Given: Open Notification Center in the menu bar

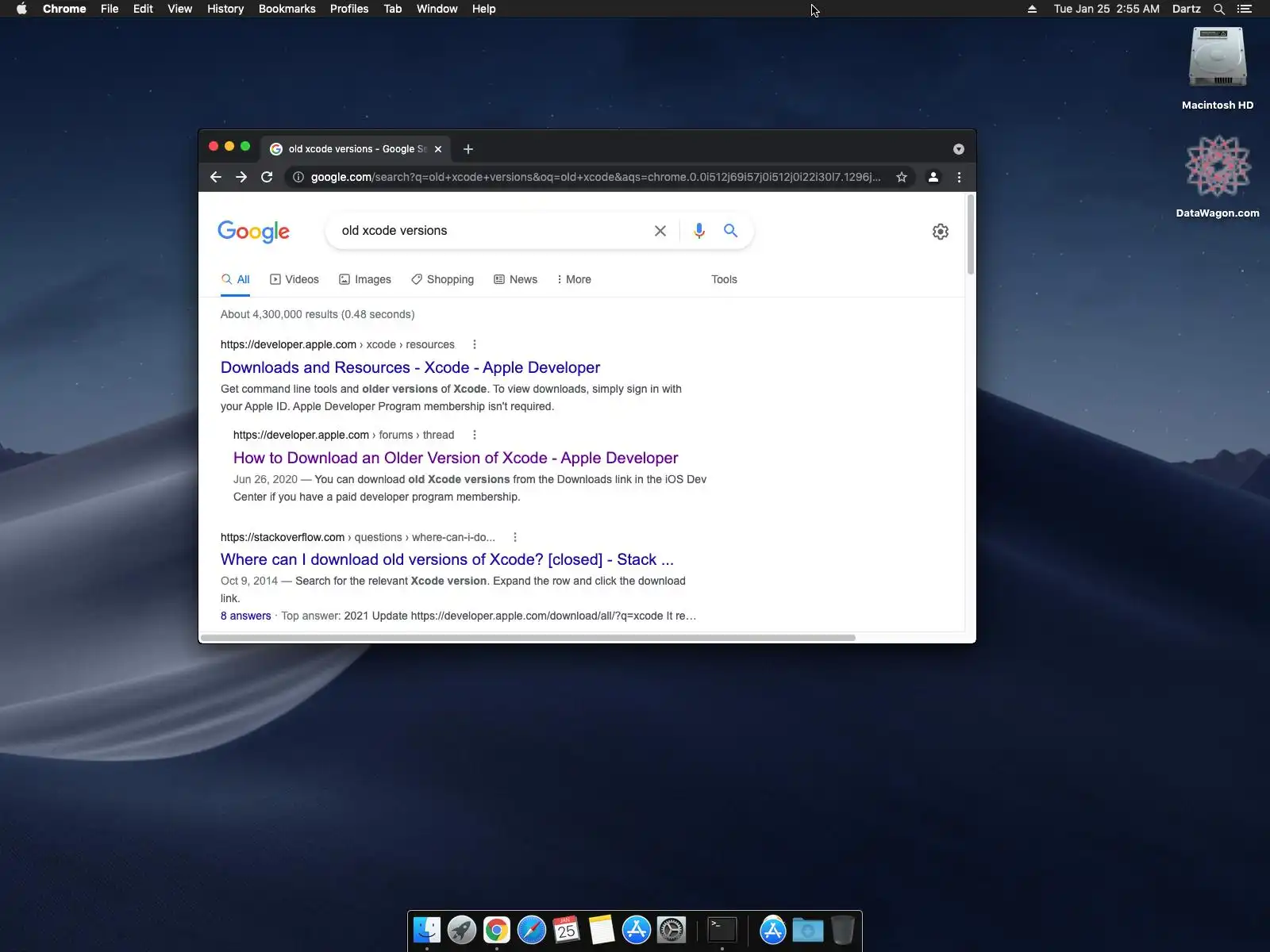Looking at the screenshot, I should pyautogui.click(x=1245, y=10).
